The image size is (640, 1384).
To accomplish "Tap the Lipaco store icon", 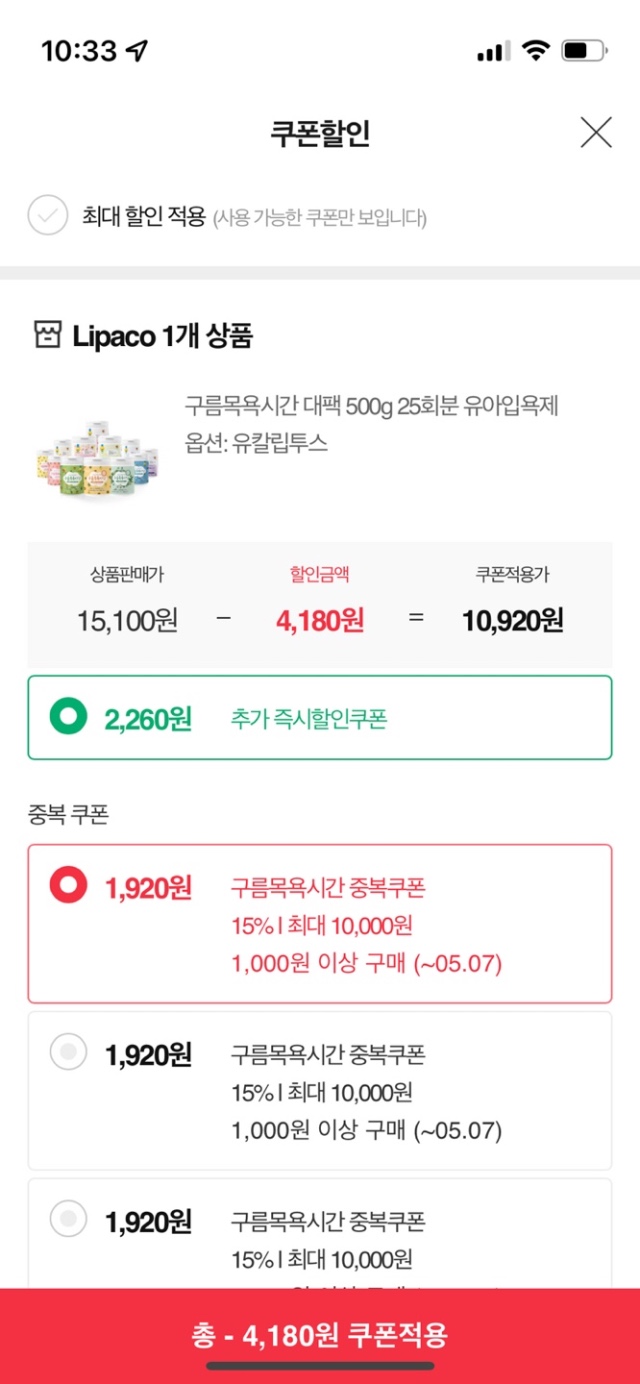I will point(47,336).
